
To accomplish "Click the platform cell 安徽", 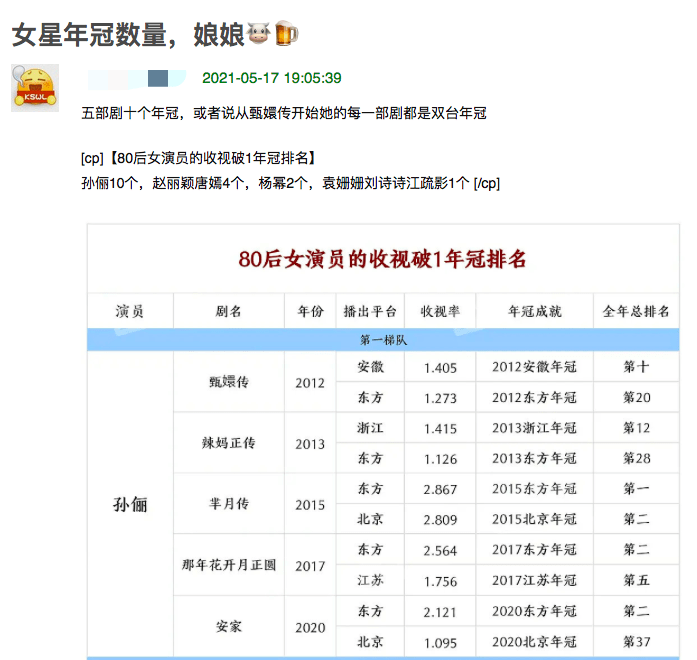I will 370,367.
